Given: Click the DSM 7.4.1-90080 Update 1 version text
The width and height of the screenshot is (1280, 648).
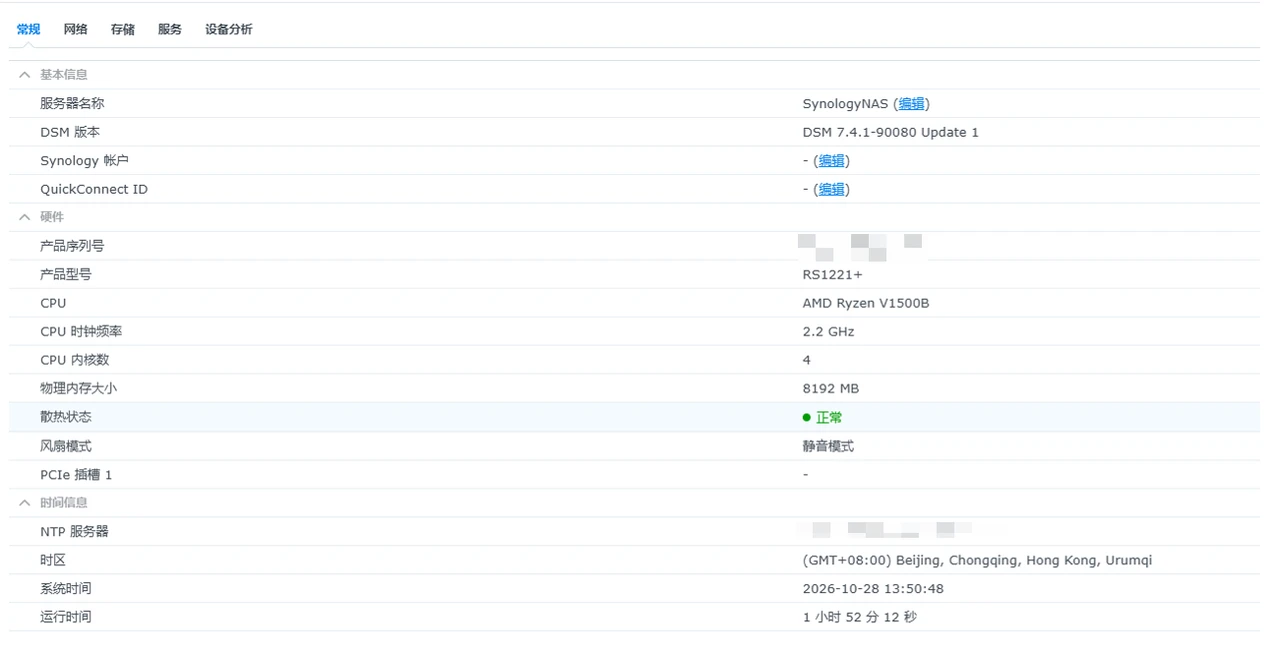Looking at the screenshot, I should coord(891,132).
